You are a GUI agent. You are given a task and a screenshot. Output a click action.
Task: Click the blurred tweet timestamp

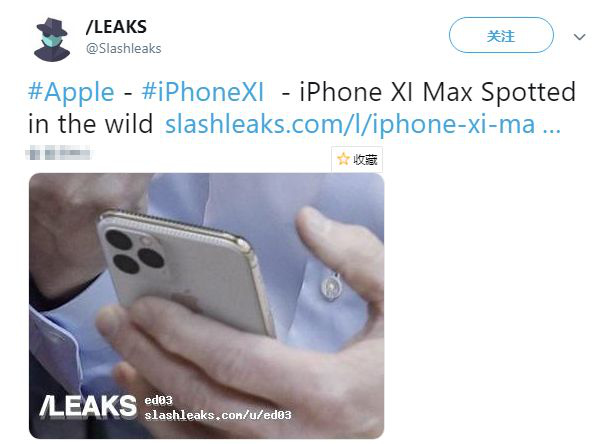pos(58,153)
